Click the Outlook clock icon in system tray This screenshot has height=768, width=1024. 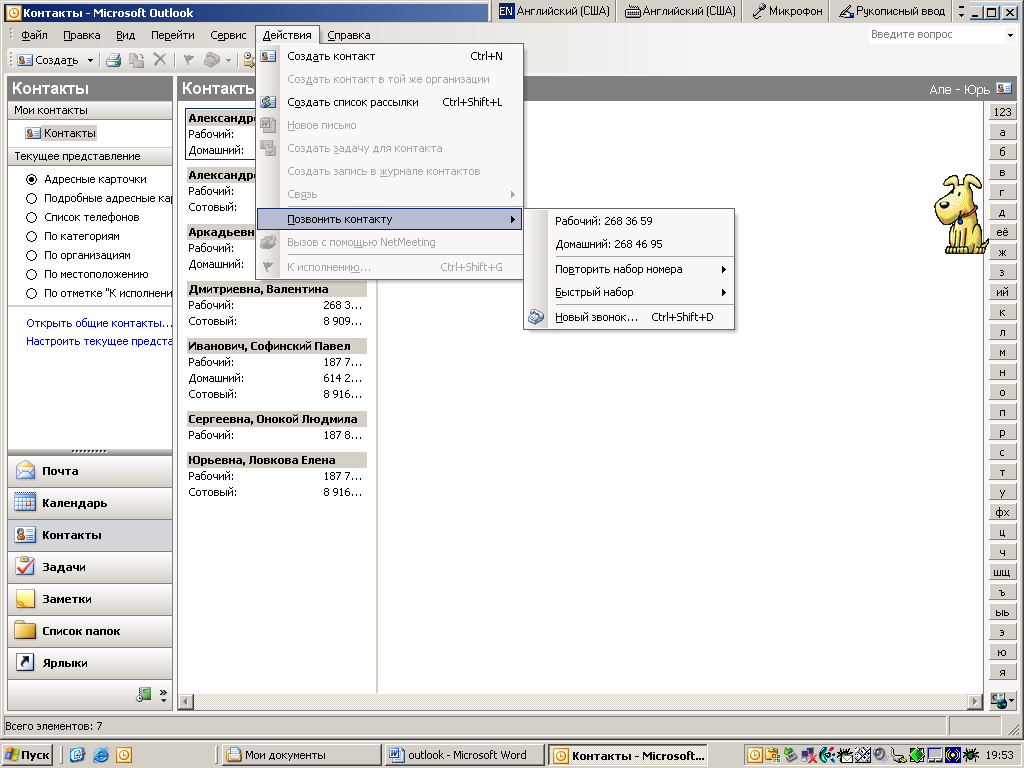point(754,755)
